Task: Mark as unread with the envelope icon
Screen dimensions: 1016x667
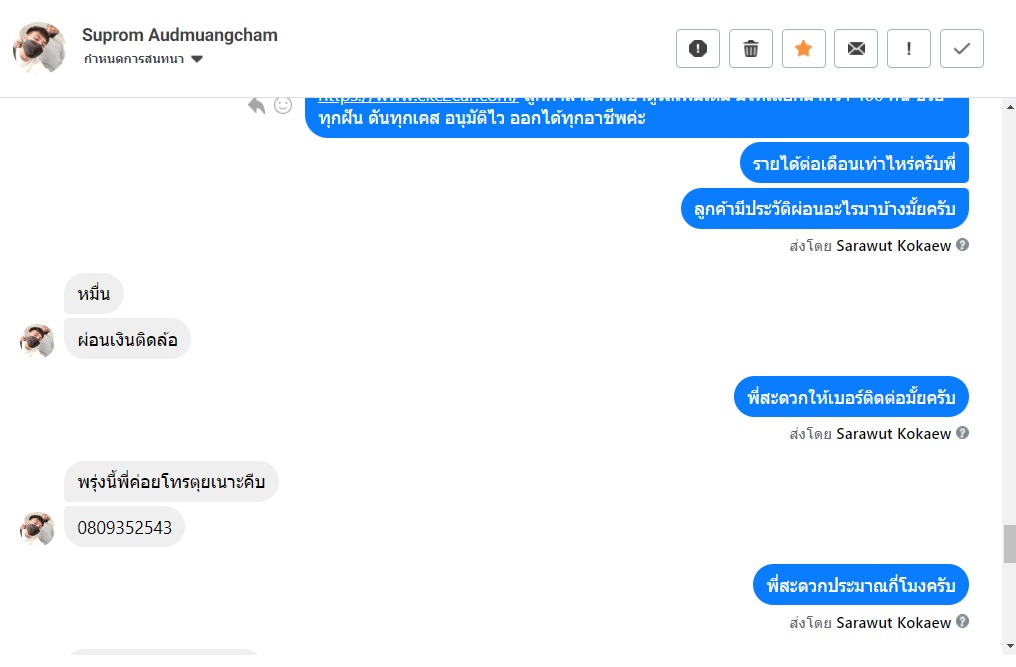Action: (856, 49)
